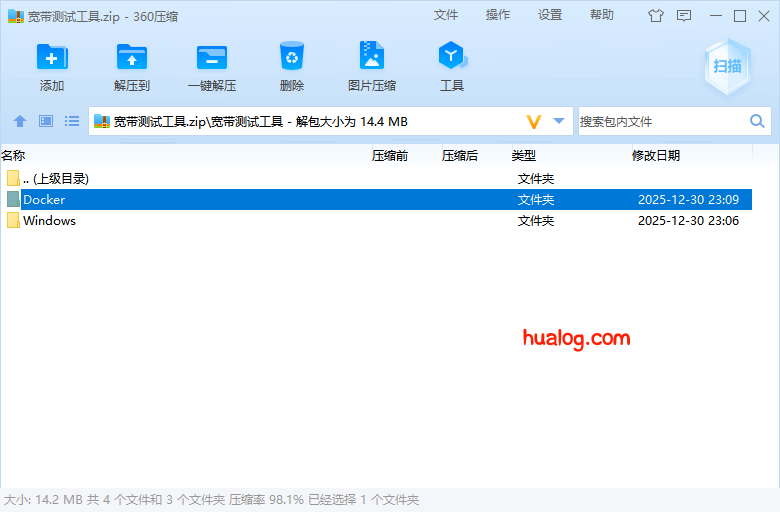The width and height of the screenshot is (780, 512).
Task: Click date 2025-12-30 23:09 cell
Action: click(688, 200)
